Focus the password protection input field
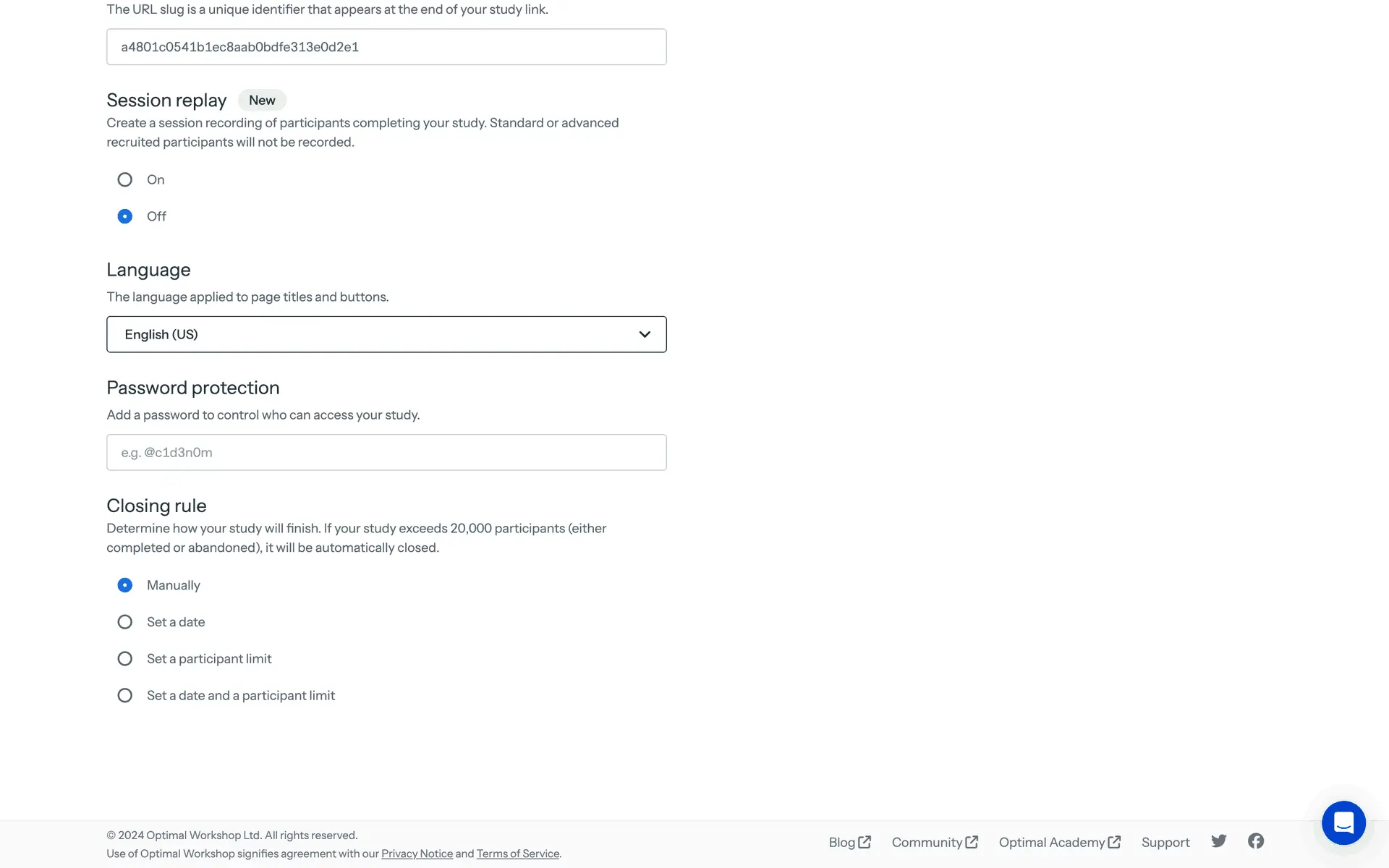1389x868 pixels. 386,453
